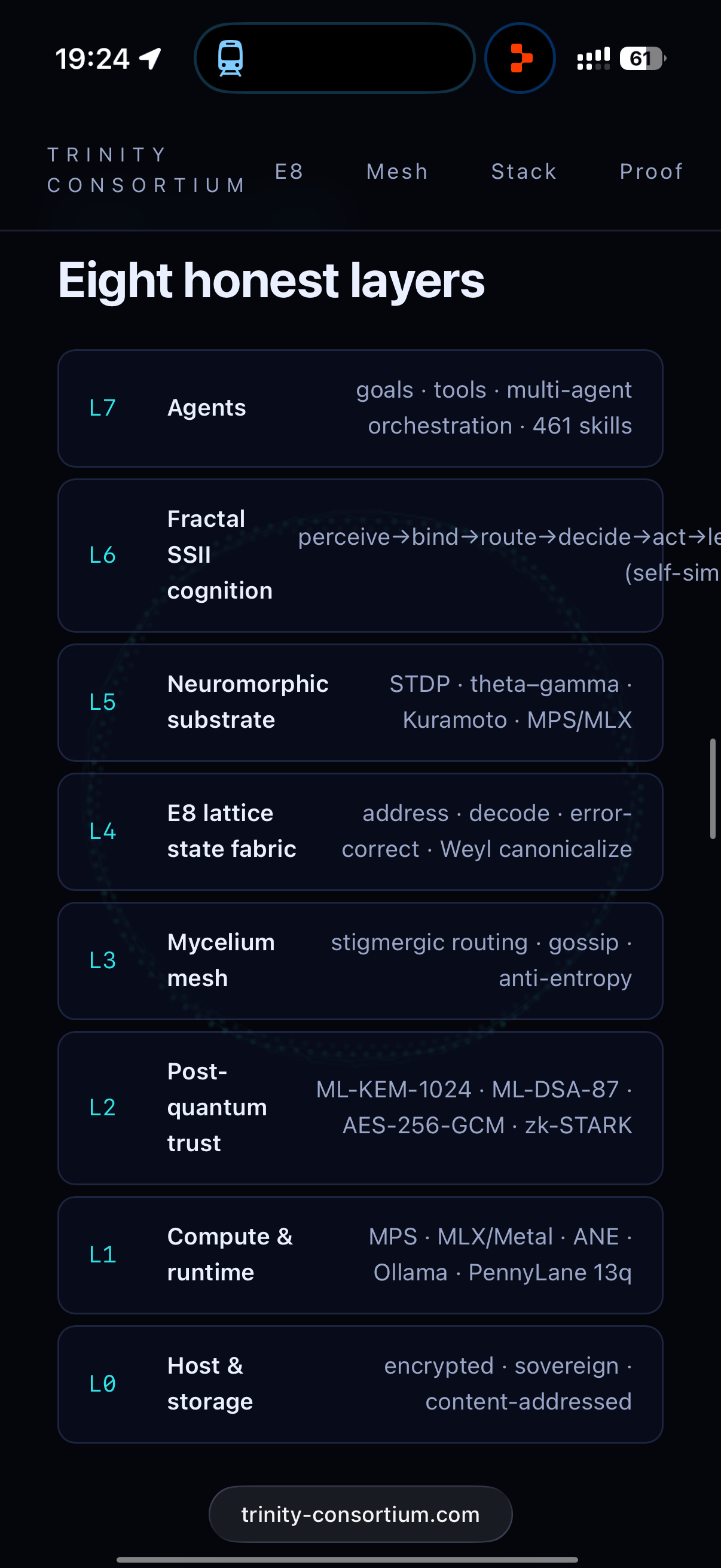The image size is (721, 1568).
Task: Select the L6 Fractal SSII cognition card
Action: tap(360, 555)
